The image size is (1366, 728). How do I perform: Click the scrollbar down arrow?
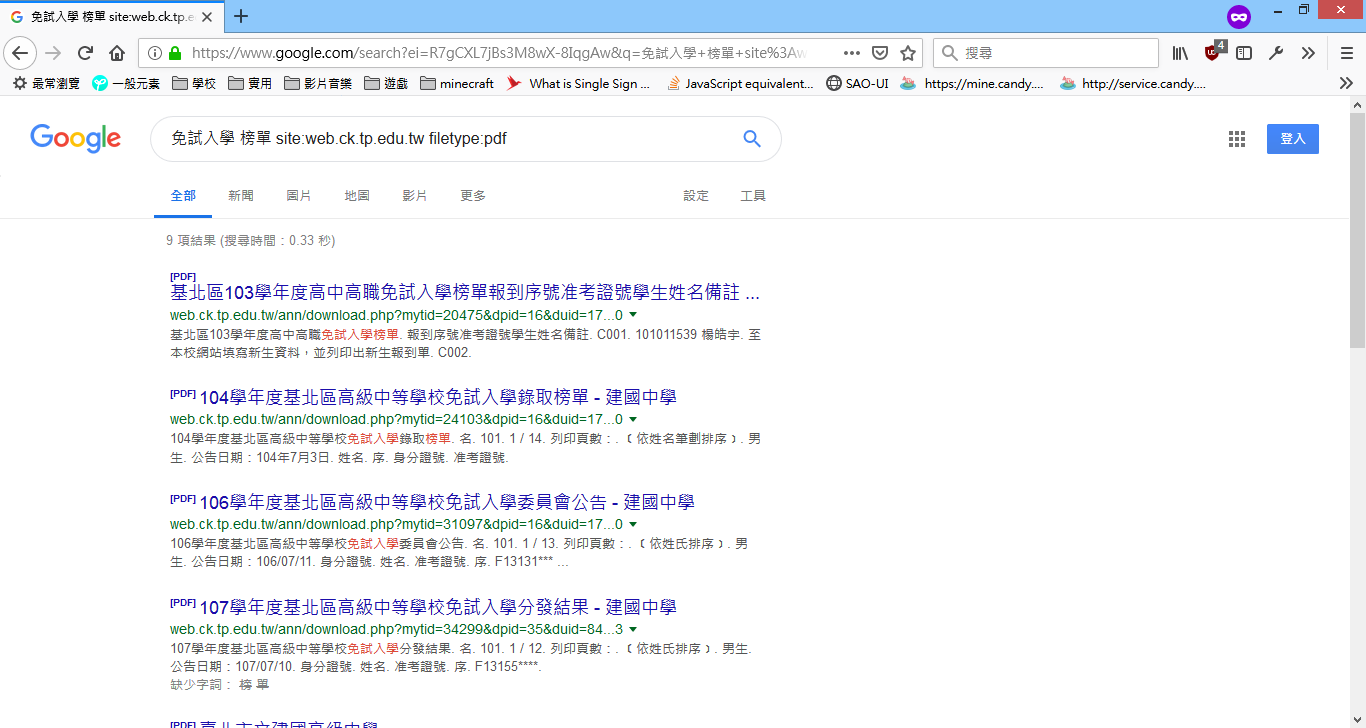(x=1357, y=719)
